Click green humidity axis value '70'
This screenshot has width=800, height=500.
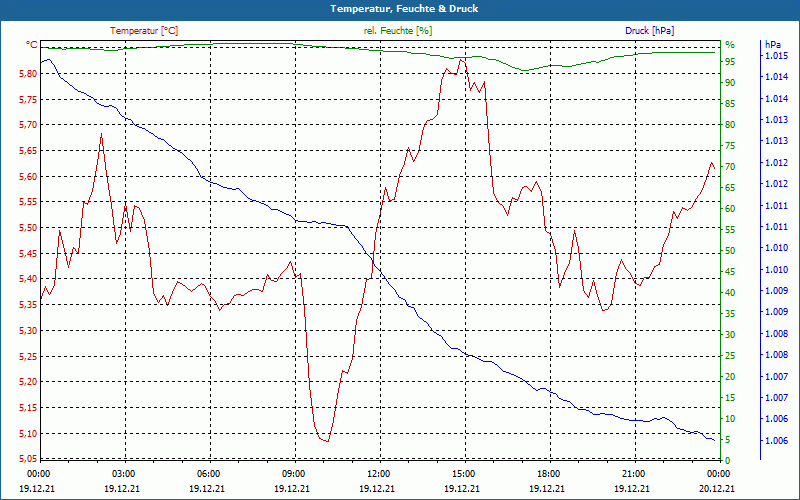(x=730, y=167)
